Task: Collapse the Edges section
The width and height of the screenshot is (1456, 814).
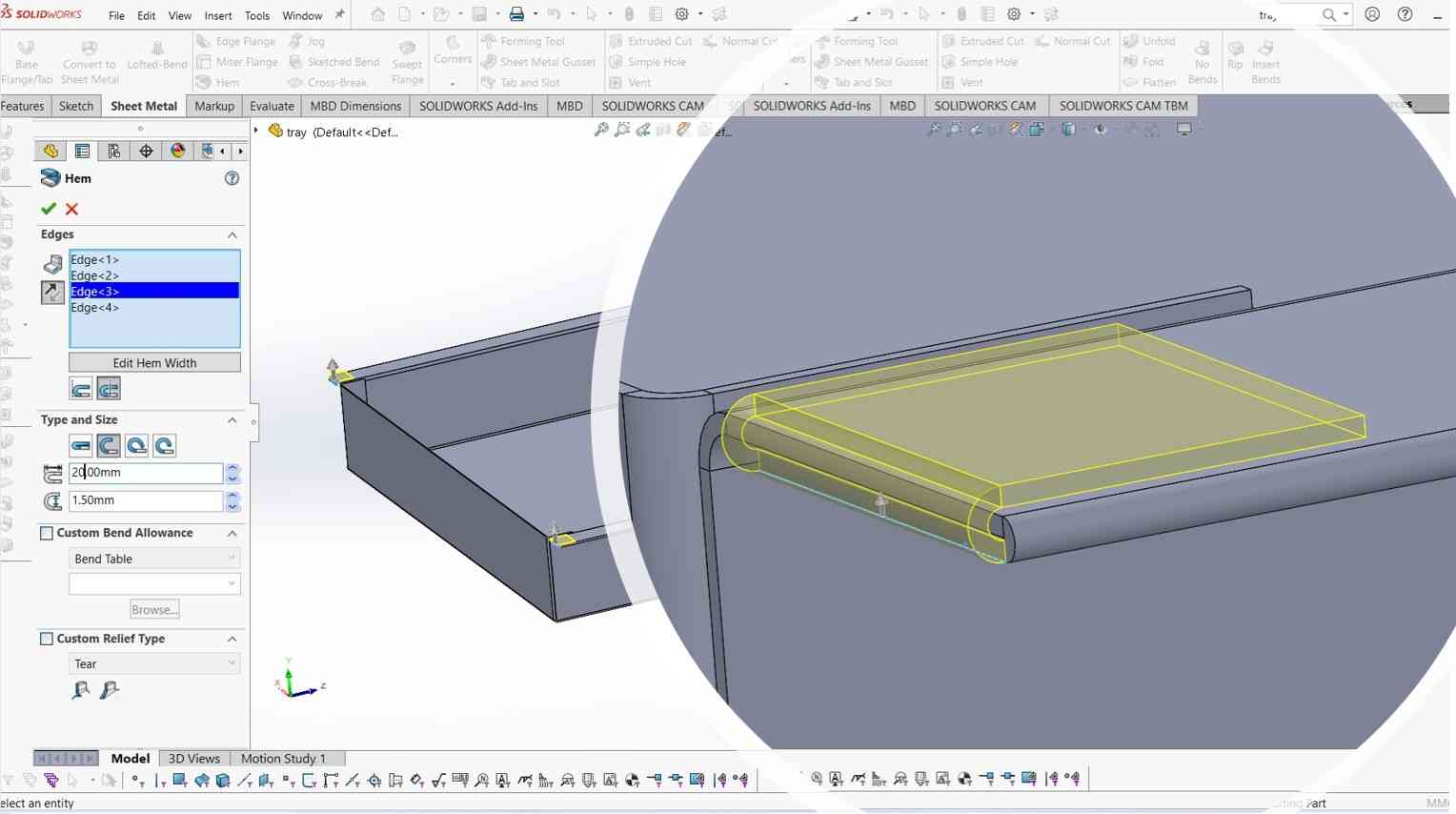Action: click(232, 234)
